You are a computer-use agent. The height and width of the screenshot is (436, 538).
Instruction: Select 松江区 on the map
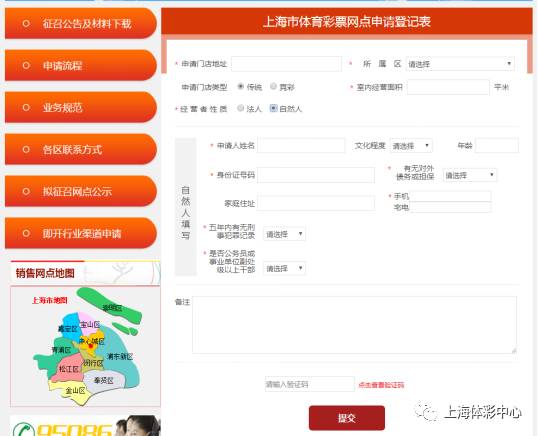point(69,369)
